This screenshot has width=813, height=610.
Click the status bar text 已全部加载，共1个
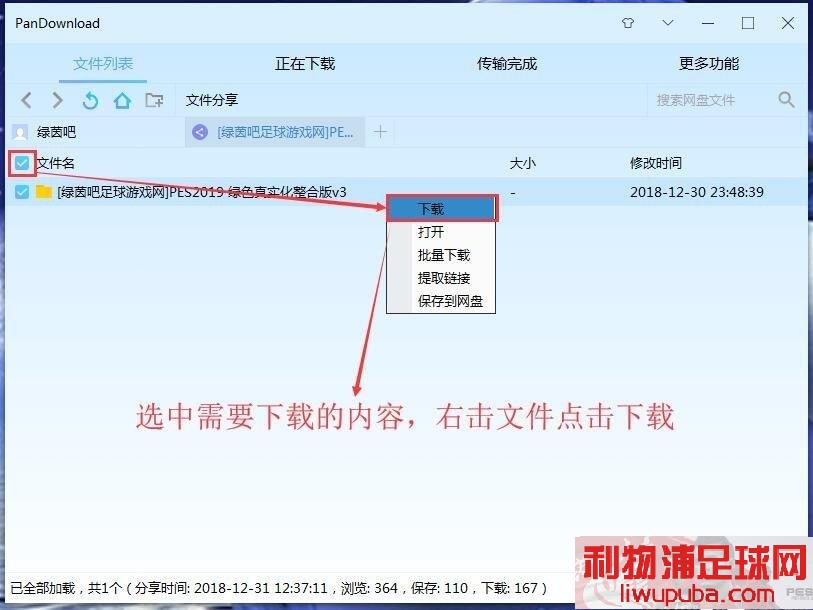point(66,588)
